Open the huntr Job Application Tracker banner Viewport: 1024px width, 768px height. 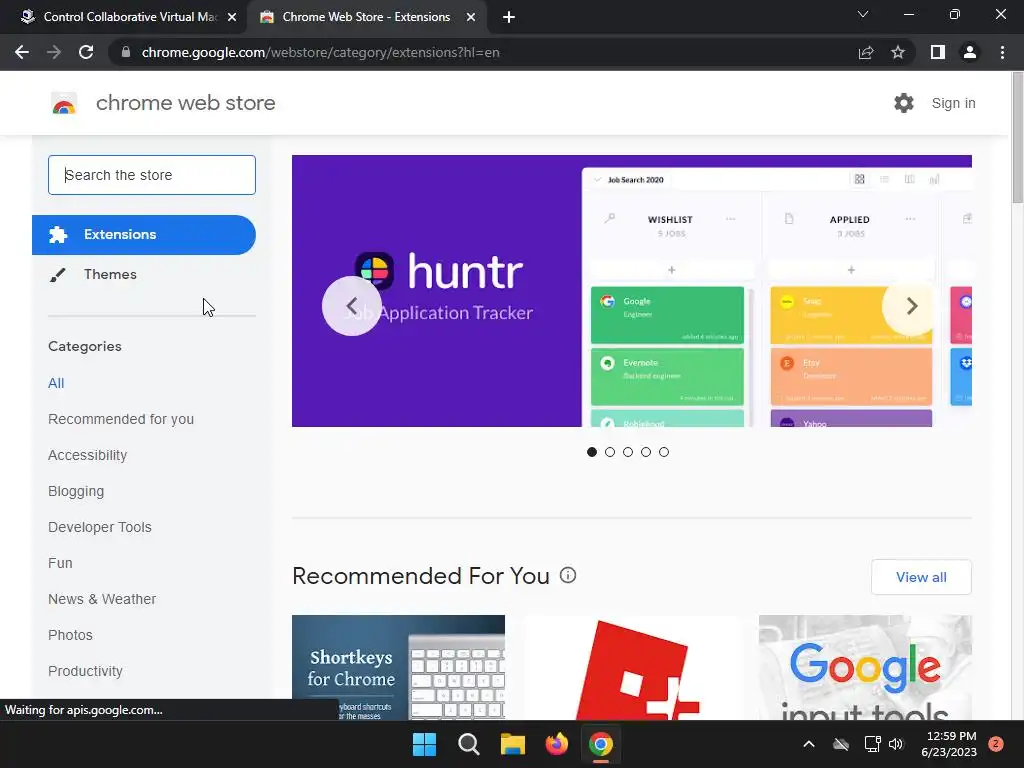click(632, 291)
